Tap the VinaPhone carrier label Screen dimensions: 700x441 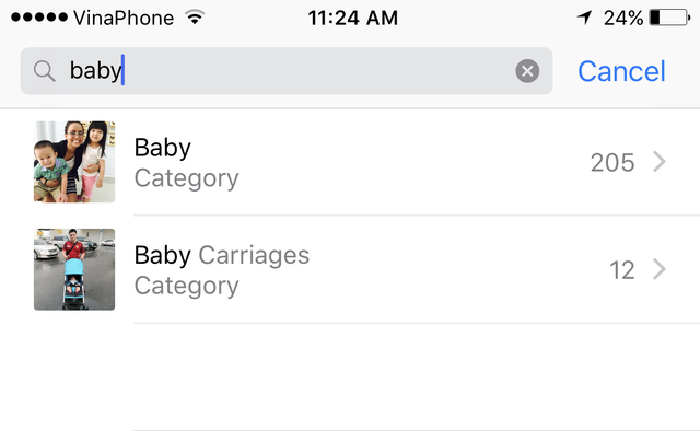[124, 18]
